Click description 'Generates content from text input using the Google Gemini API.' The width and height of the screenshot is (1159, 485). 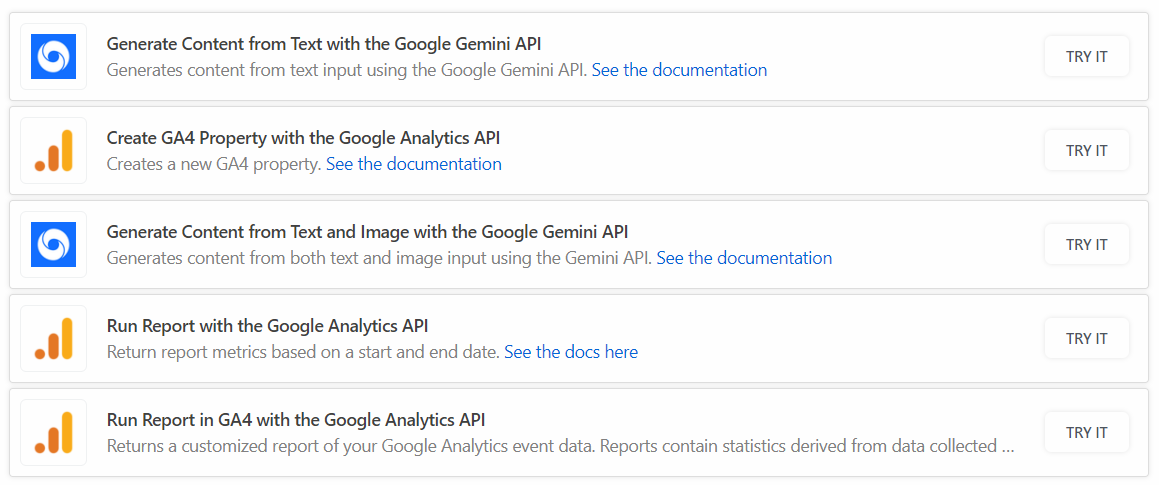point(347,70)
